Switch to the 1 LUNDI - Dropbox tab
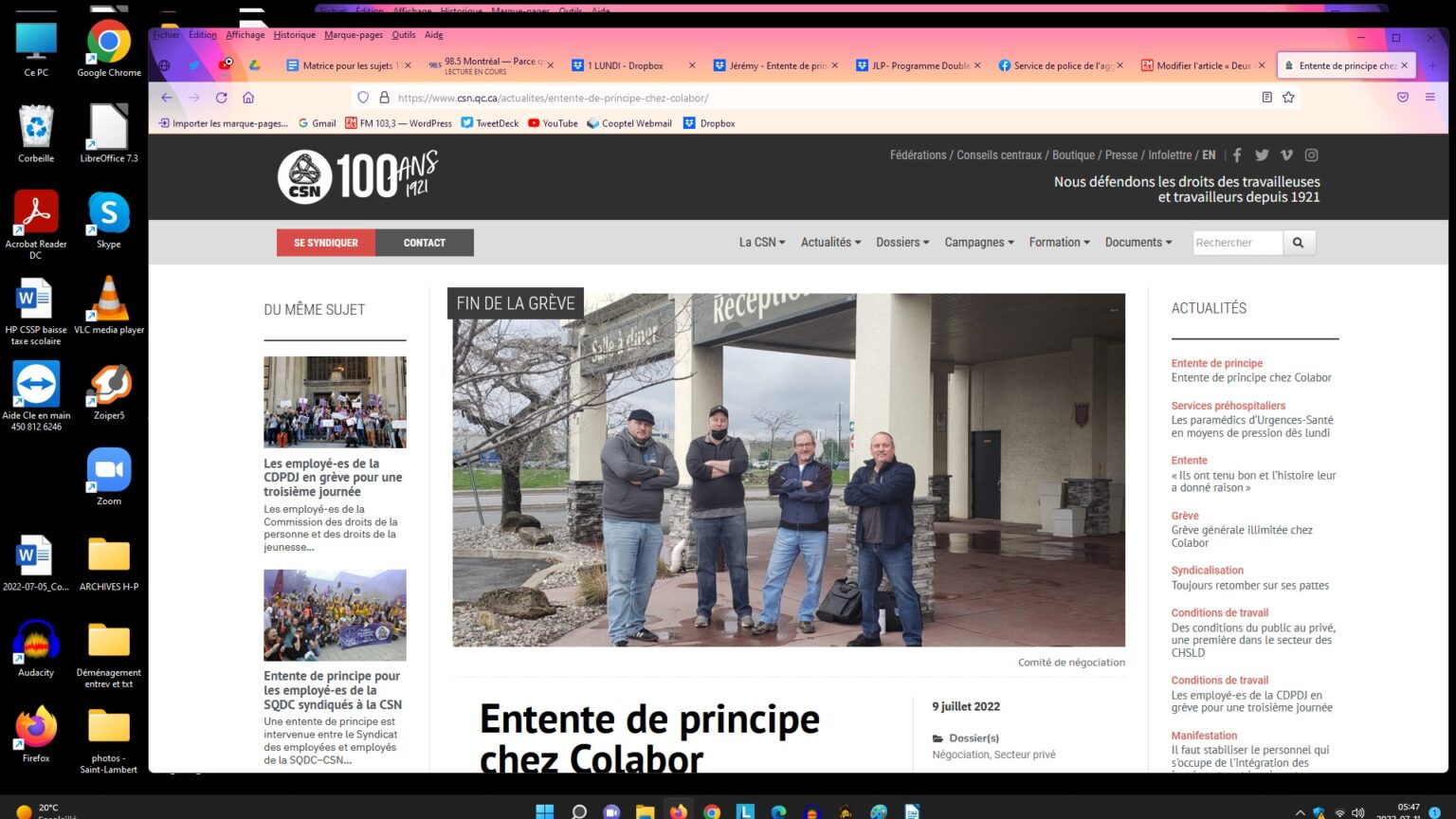The width and height of the screenshot is (1456, 819). (625, 66)
